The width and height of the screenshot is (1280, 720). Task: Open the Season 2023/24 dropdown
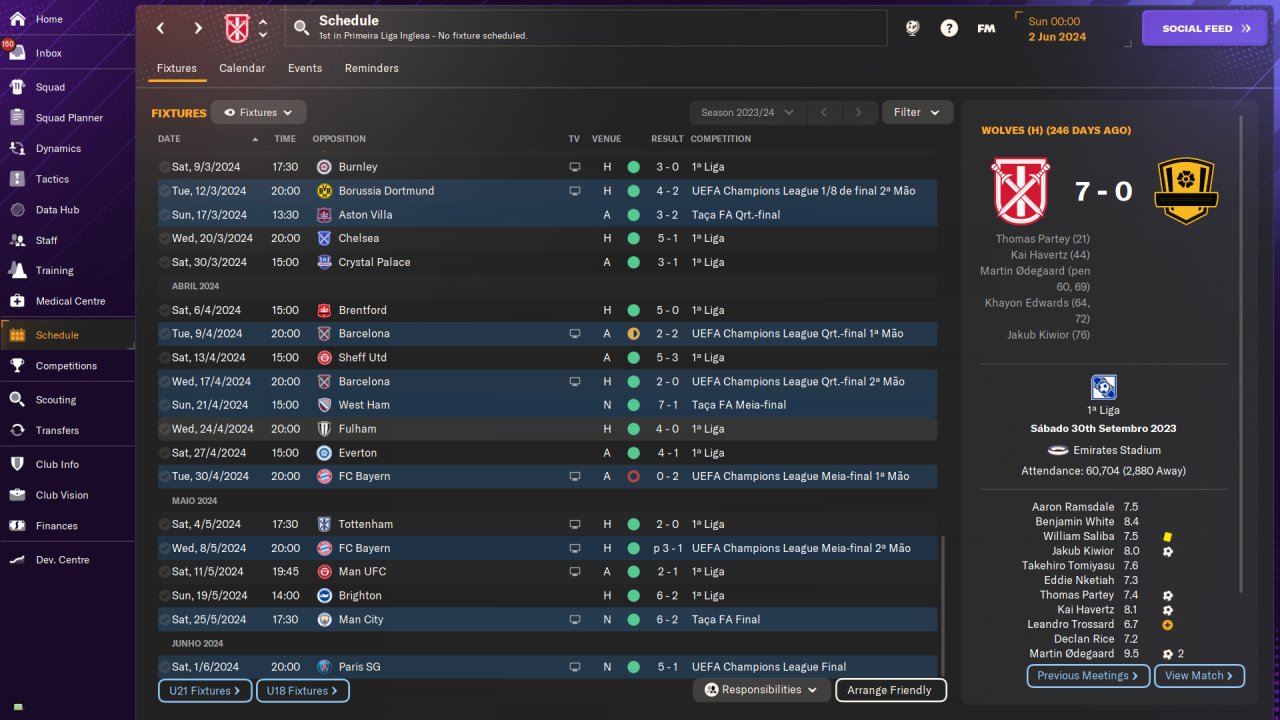pyautogui.click(x=746, y=113)
